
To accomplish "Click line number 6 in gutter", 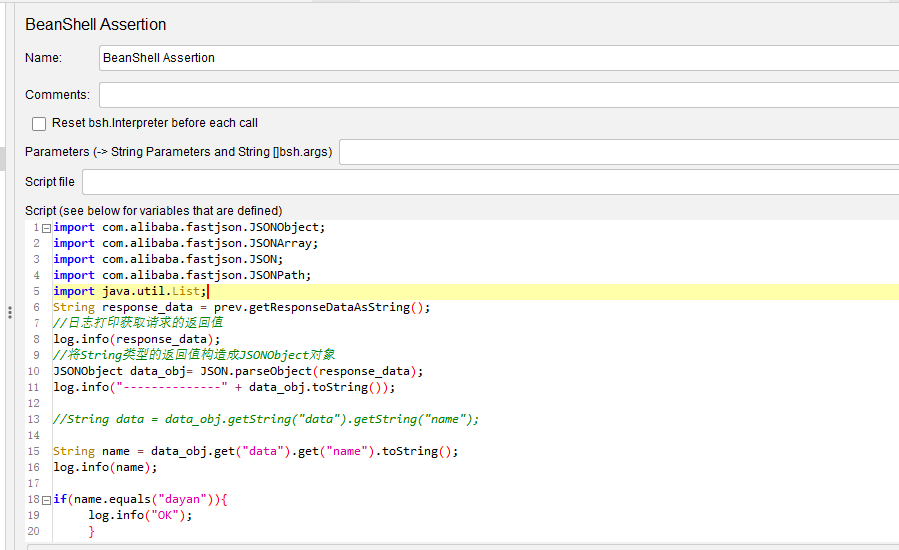I will (36, 307).
